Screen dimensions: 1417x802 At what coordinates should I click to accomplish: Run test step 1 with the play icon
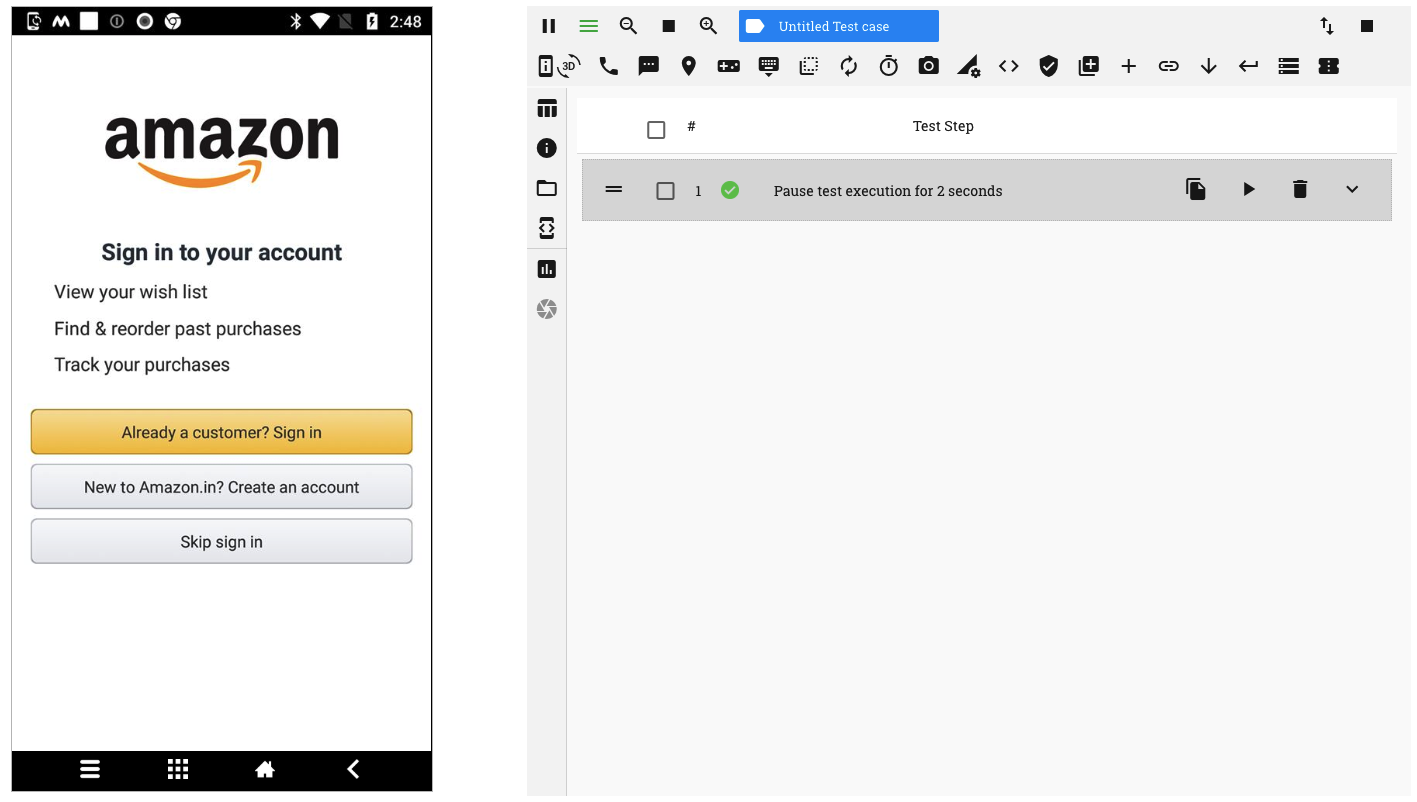[1248, 189]
